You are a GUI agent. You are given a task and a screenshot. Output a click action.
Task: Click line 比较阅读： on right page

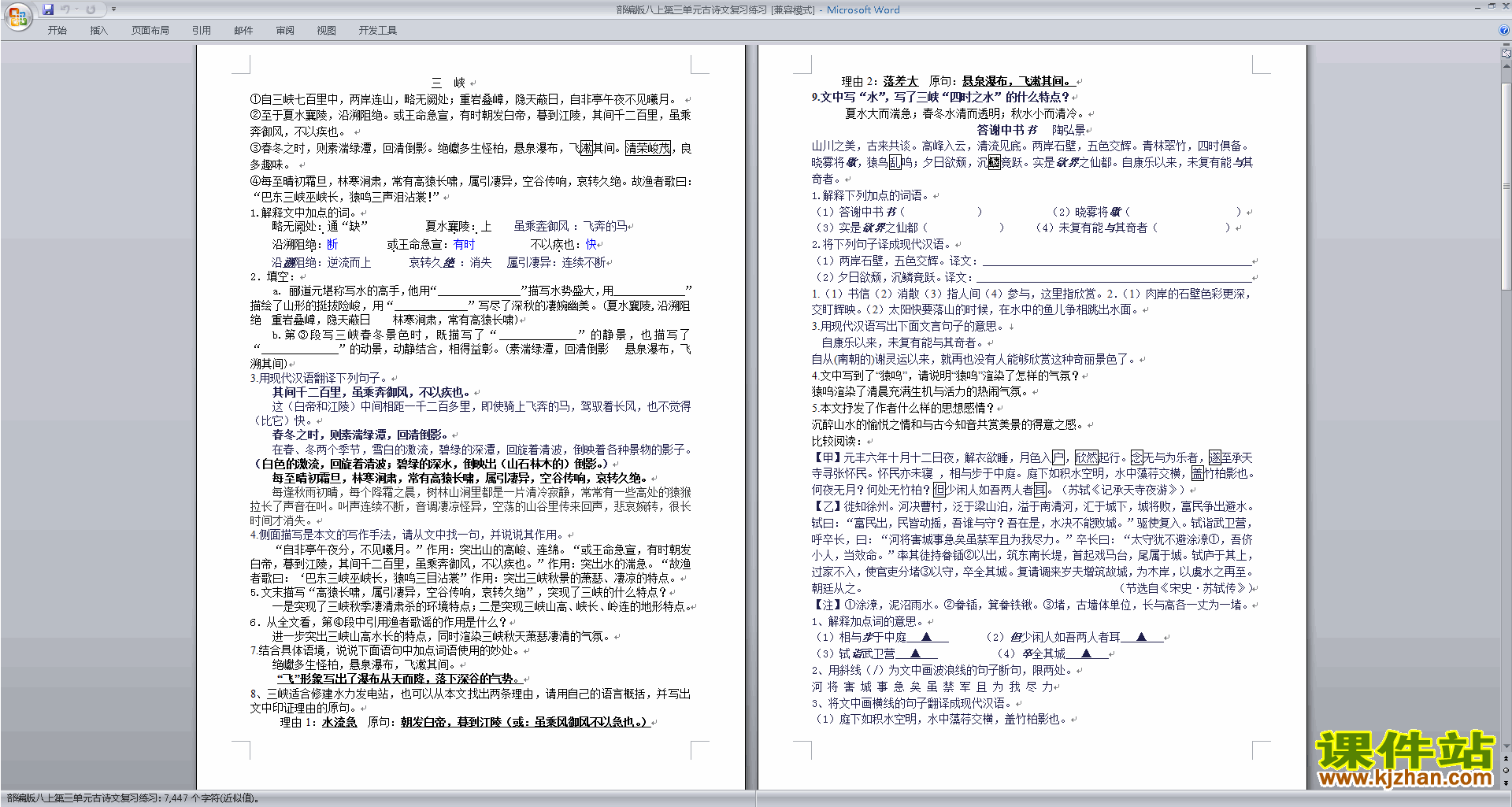pyautogui.click(x=836, y=441)
